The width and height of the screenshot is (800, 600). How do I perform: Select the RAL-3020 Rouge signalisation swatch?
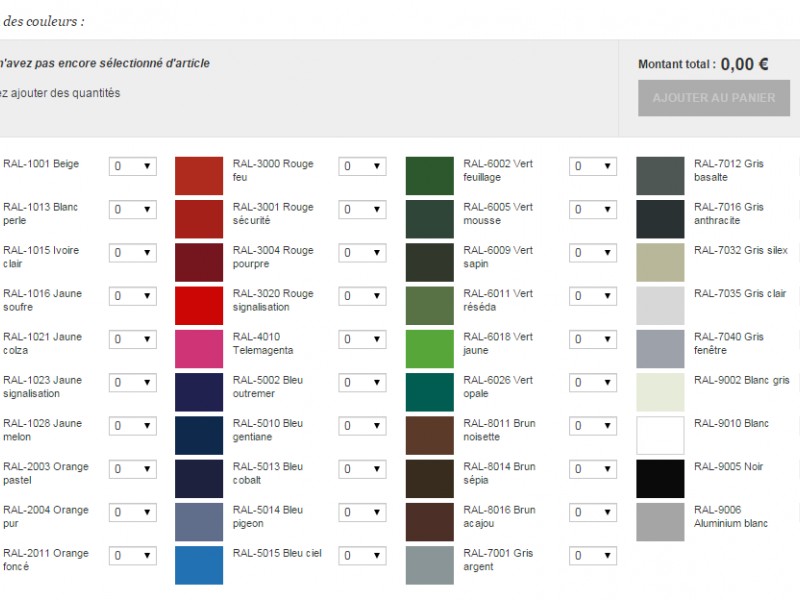coord(199,305)
